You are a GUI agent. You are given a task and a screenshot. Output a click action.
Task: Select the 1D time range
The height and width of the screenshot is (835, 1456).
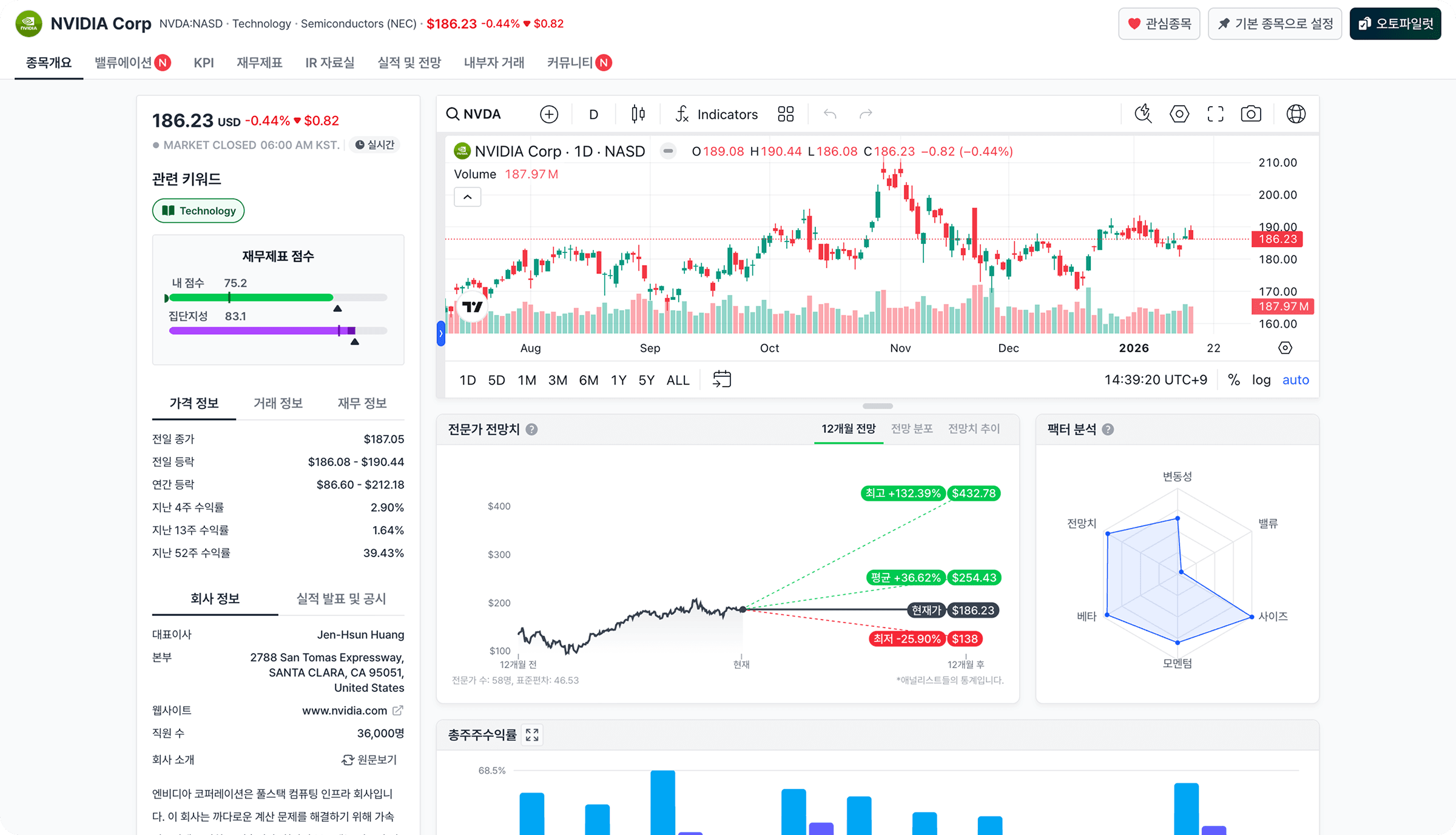click(468, 380)
